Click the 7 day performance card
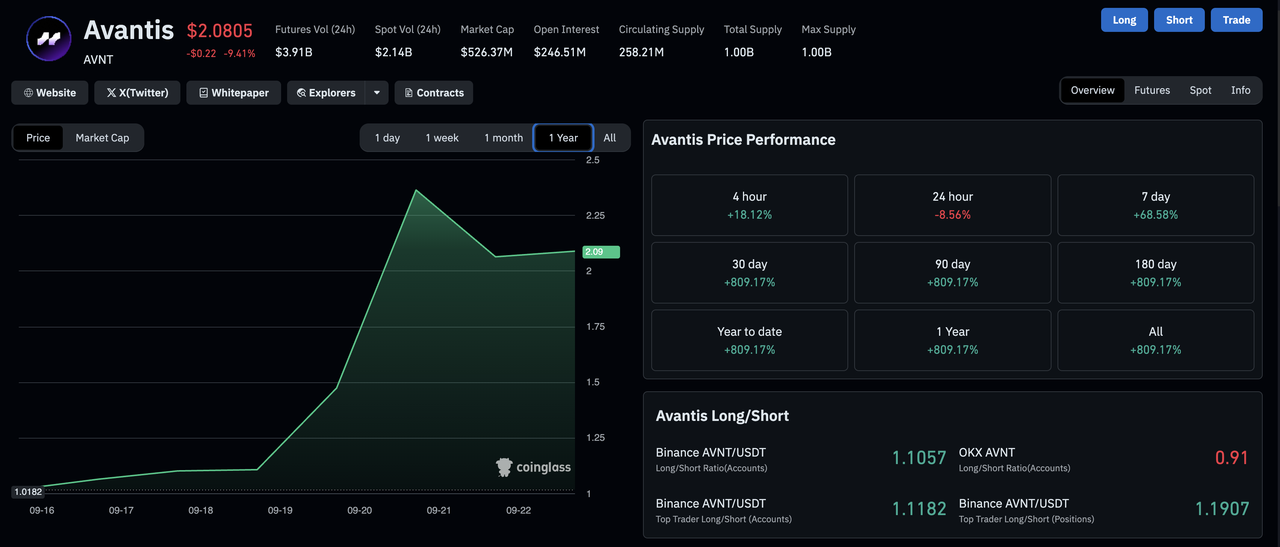The width and height of the screenshot is (1280, 547). 1155,205
